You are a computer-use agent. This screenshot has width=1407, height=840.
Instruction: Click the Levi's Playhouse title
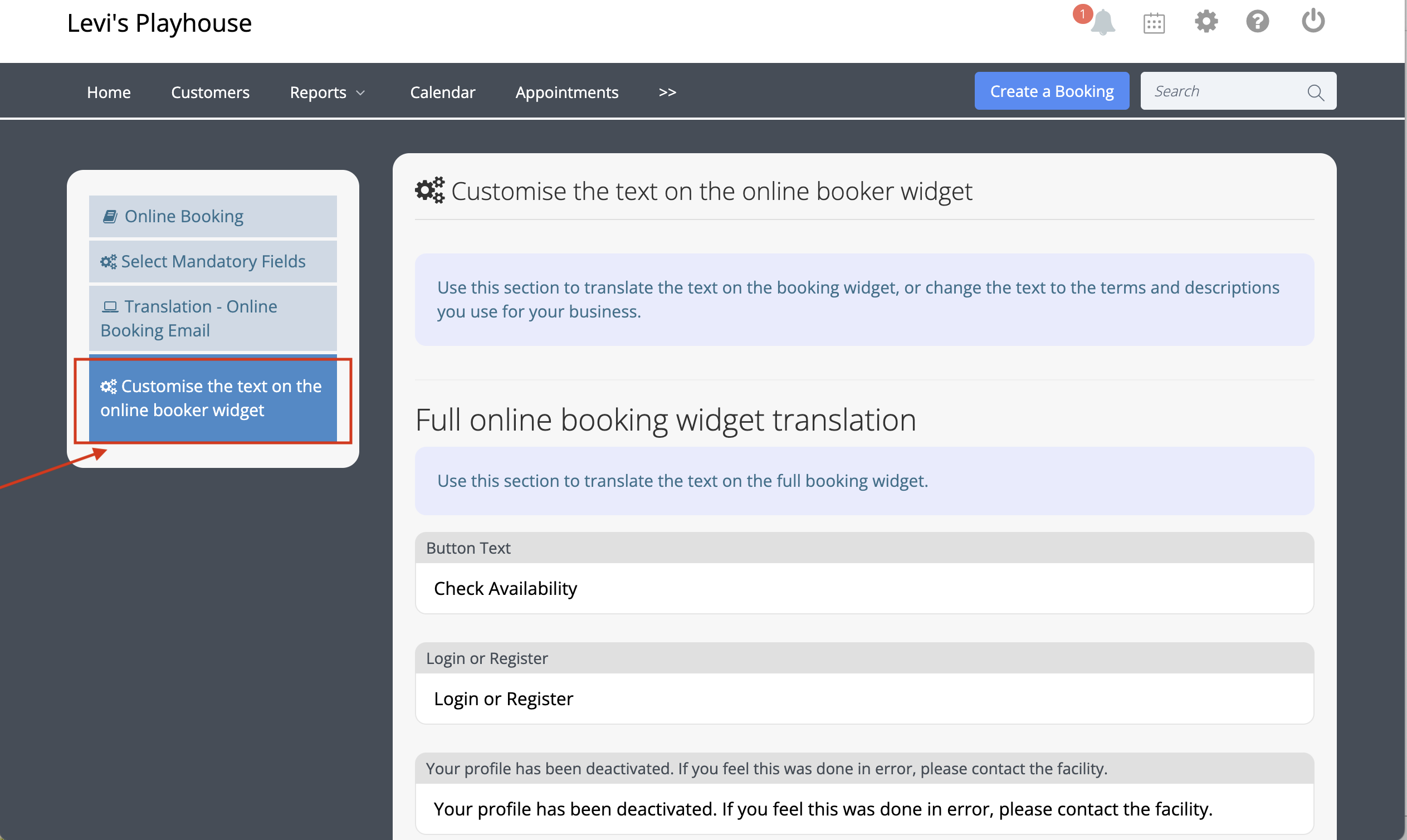[x=159, y=23]
